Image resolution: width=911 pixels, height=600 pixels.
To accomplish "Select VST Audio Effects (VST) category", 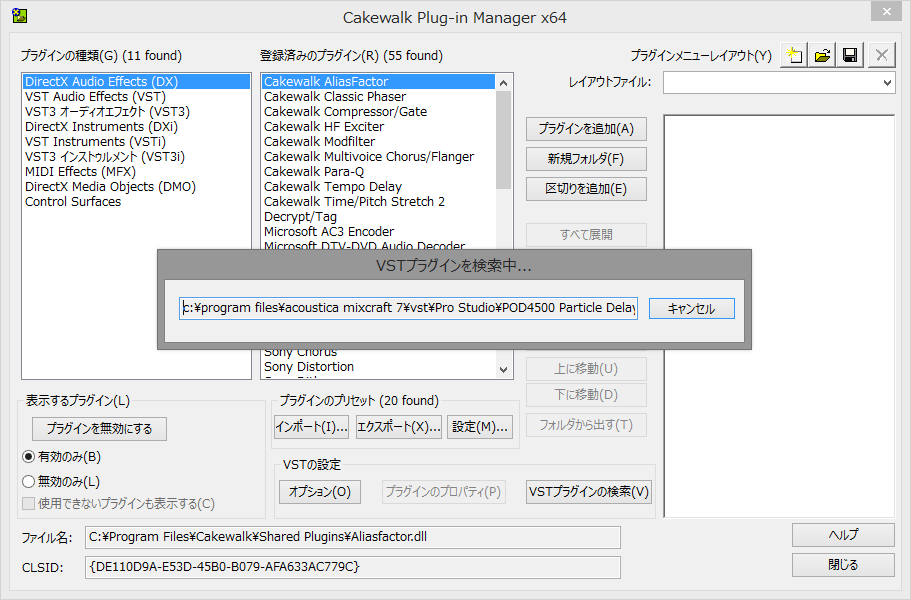I will 137,97.
